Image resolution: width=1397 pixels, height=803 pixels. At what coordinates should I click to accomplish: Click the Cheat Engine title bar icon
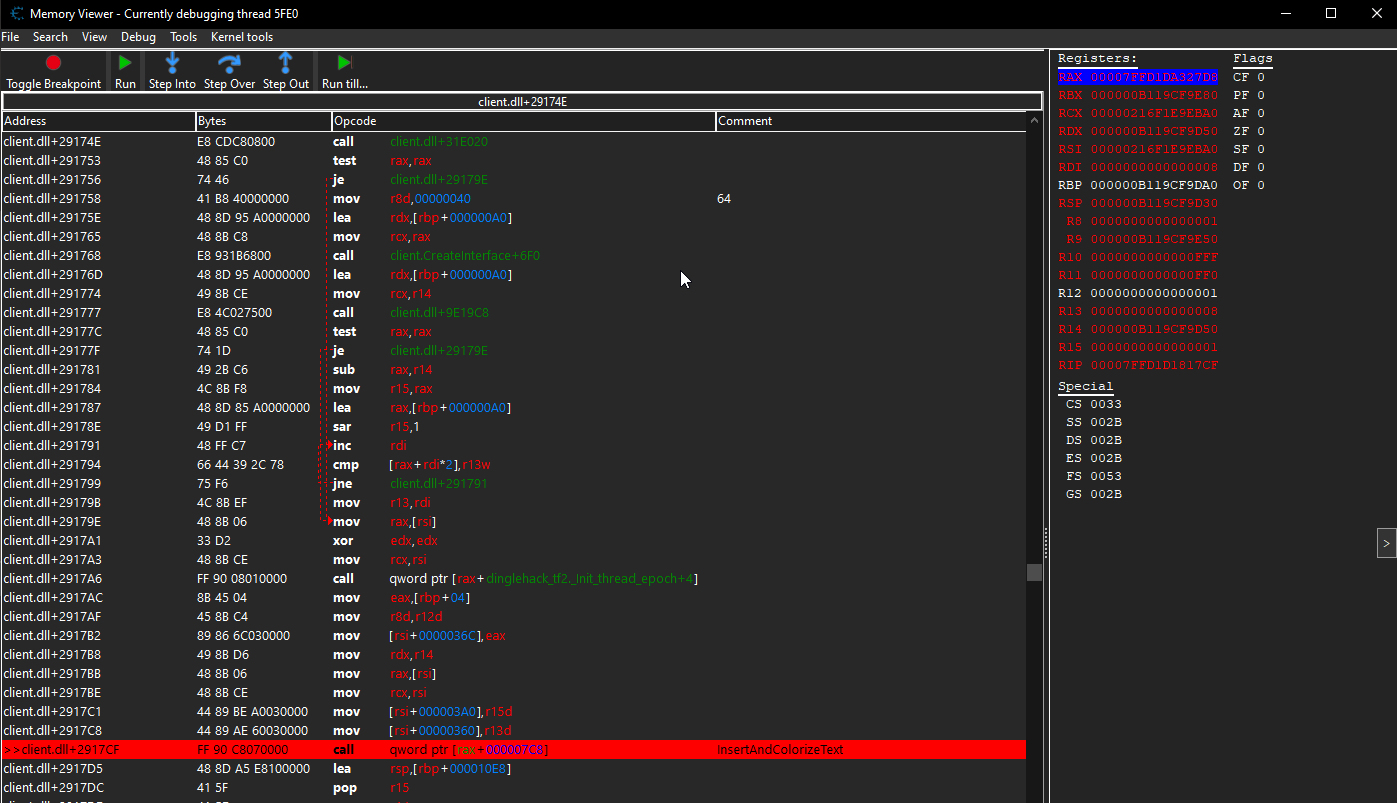pyautogui.click(x=17, y=13)
